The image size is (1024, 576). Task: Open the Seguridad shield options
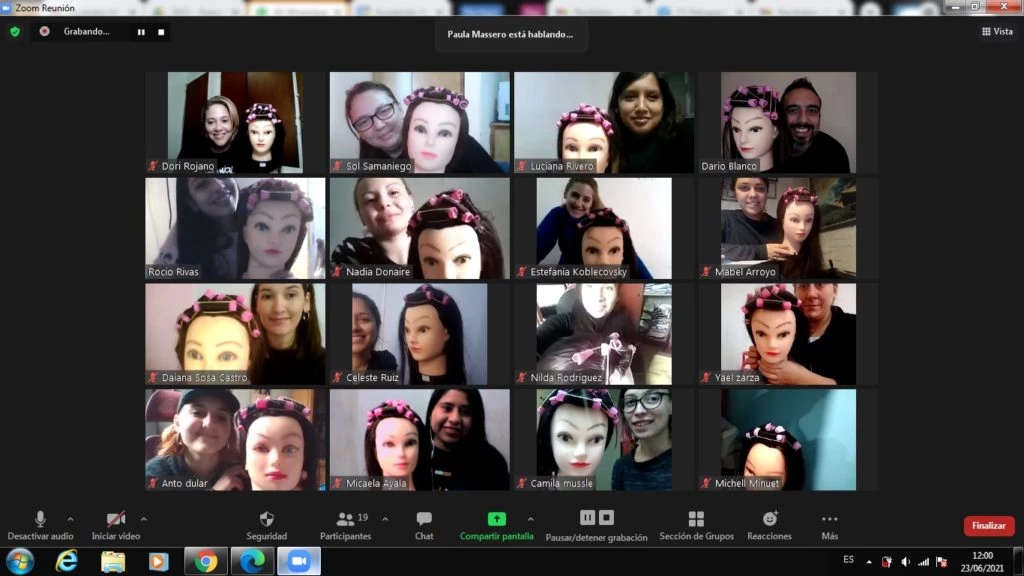tap(267, 525)
